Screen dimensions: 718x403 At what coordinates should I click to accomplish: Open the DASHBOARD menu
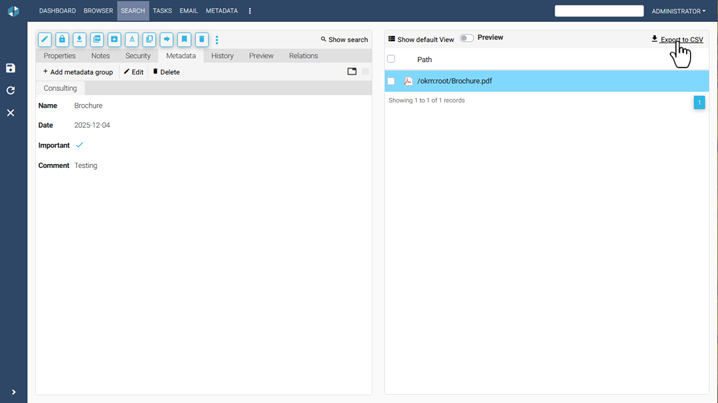click(57, 11)
